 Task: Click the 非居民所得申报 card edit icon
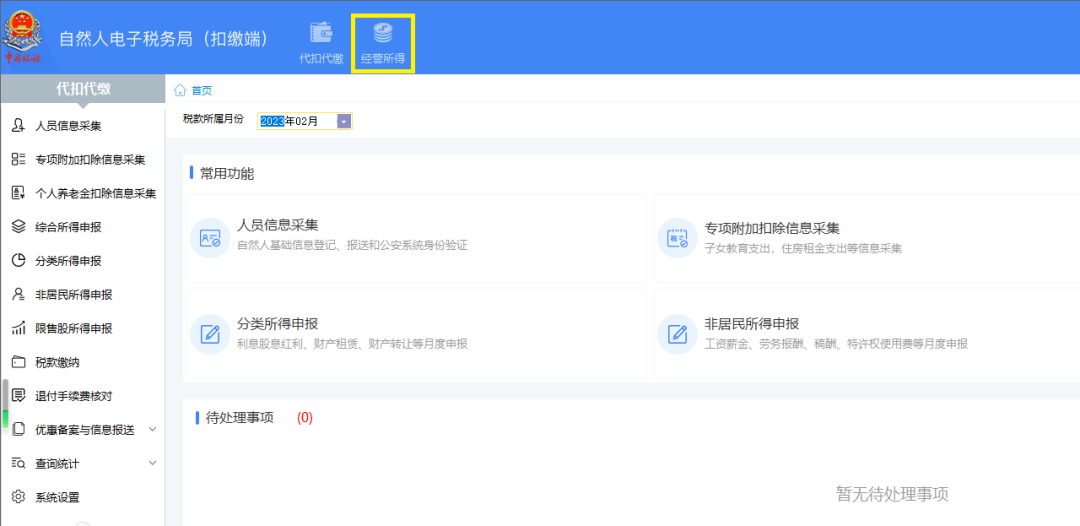click(x=677, y=335)
